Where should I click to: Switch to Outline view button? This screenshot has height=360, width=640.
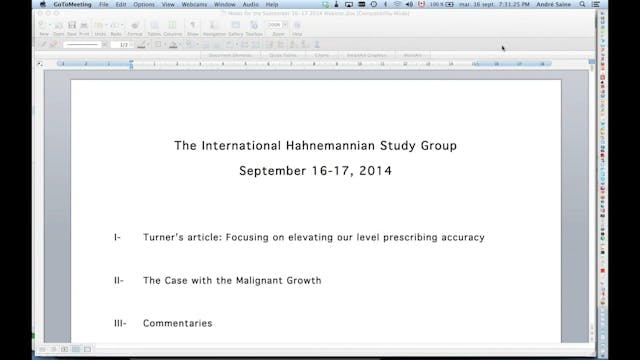(x=53, y=349)
